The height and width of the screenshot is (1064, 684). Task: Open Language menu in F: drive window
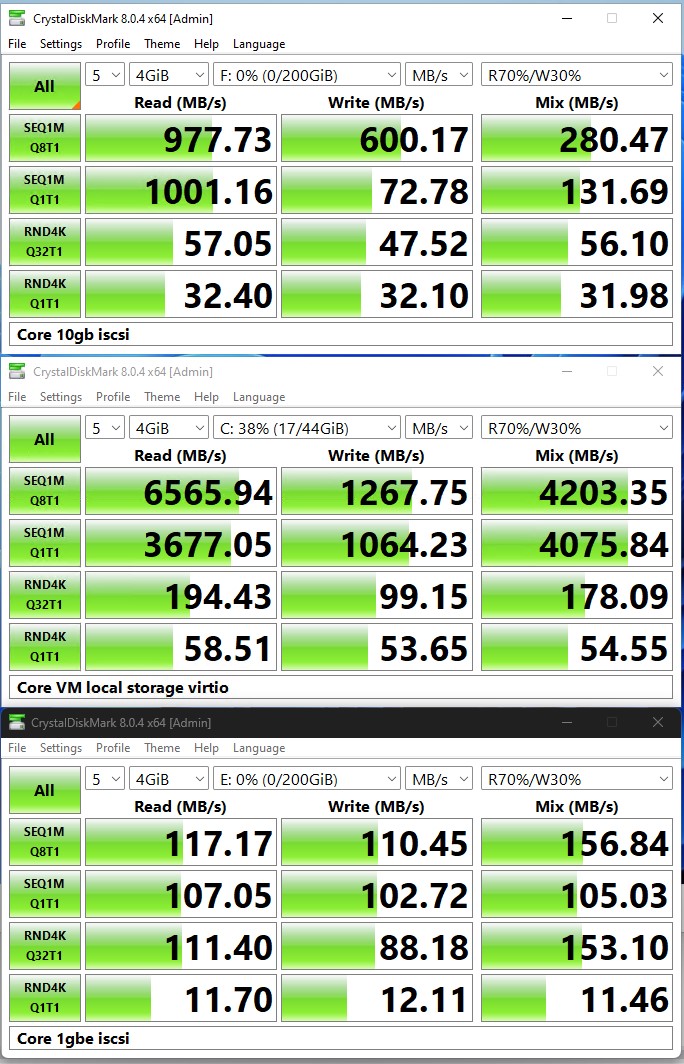point(259,43)
